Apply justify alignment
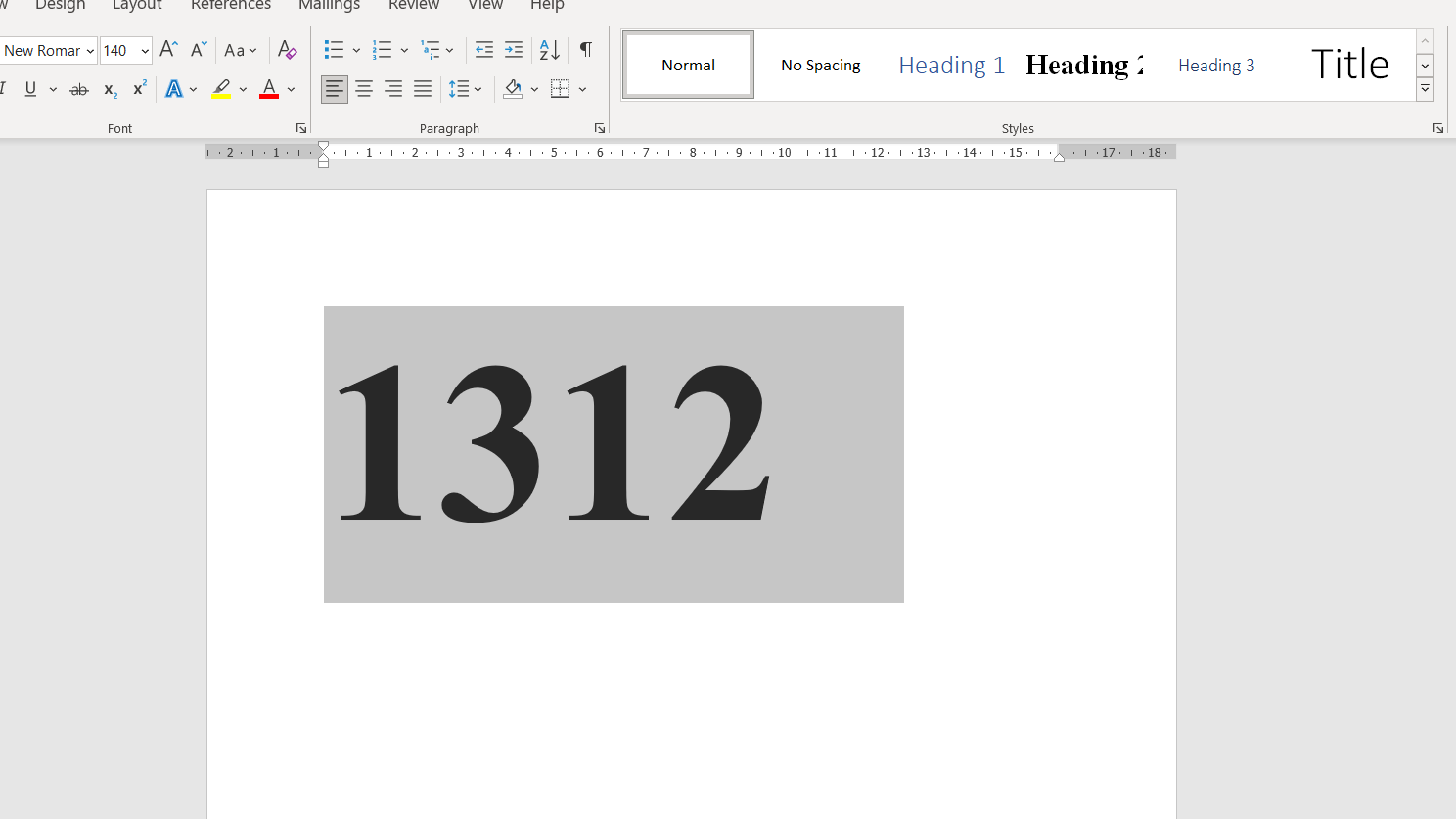This screenshot has width=1456, height=819. point(422,89)
